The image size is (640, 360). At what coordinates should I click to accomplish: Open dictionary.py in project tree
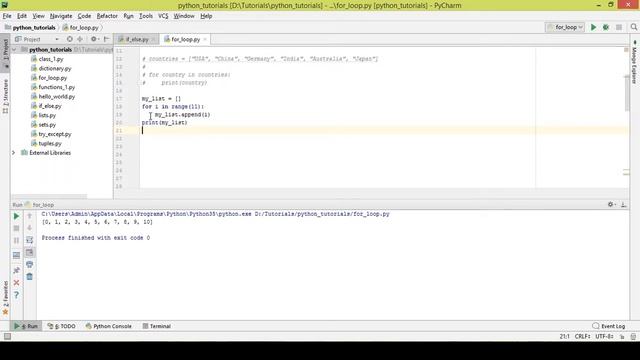tap(55, 68)
